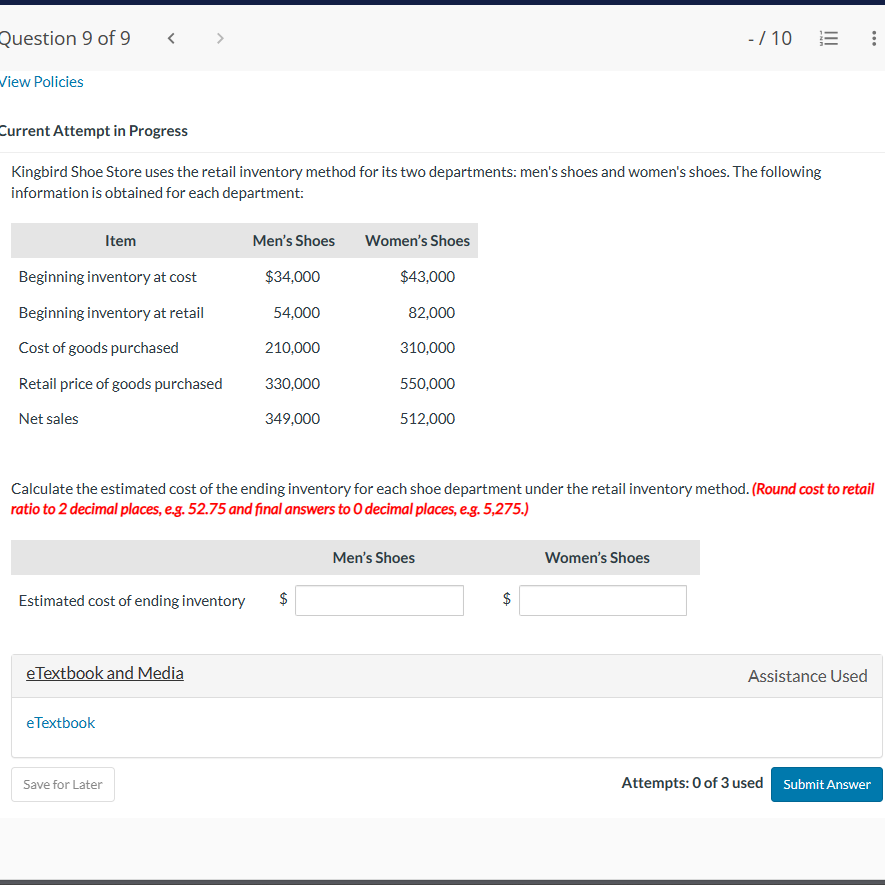Click the Retail price of goods purchased label
Viewport: 885px width, 885px height.
click(121, 384)
